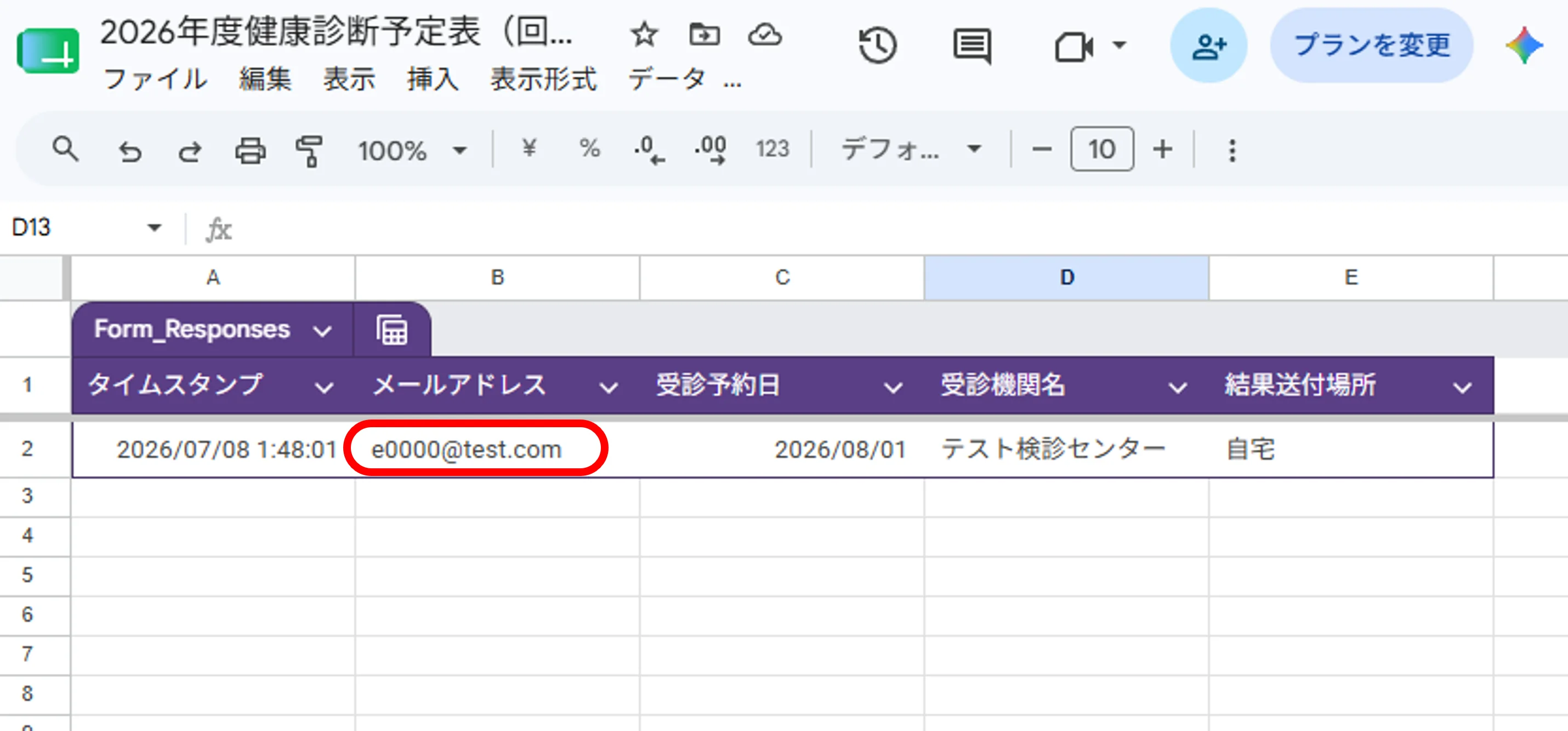Select the テスト検診センター cell
Viewport: 1568px width, 731px height.
(1066, 450)
